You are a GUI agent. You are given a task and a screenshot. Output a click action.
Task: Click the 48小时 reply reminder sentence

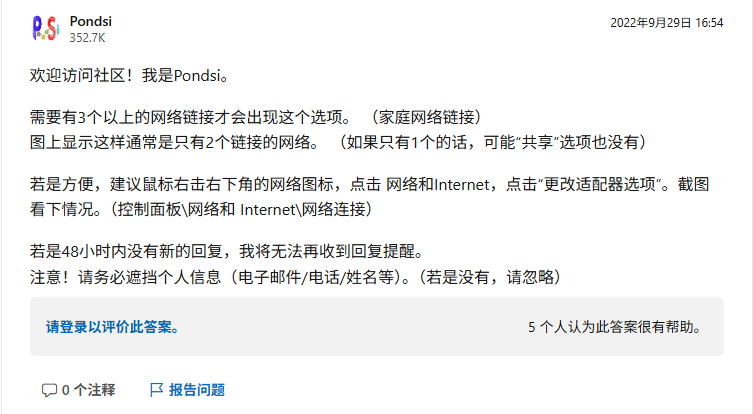pyautogui.click(x=227, y=251)
